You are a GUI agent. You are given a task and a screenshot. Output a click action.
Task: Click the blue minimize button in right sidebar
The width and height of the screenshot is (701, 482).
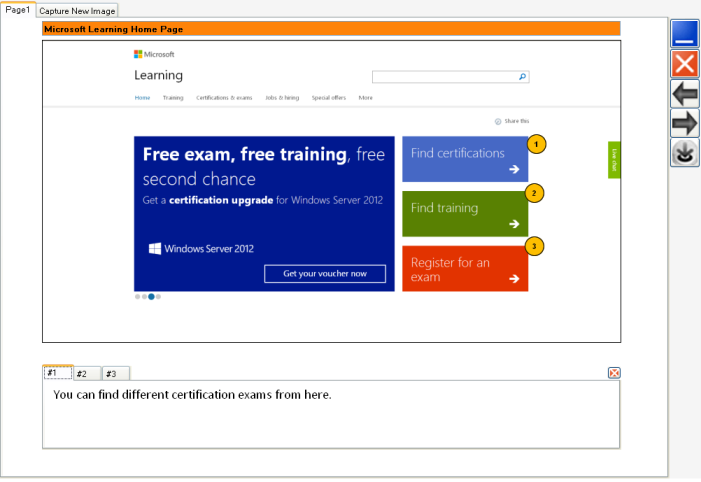pos(684,34)
